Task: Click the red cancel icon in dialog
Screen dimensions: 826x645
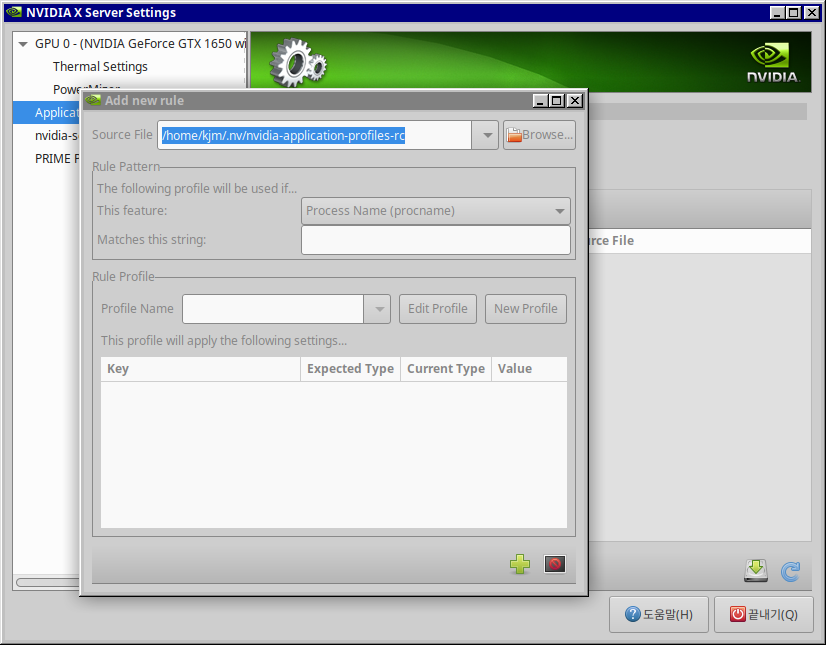Action: point(555,564)
